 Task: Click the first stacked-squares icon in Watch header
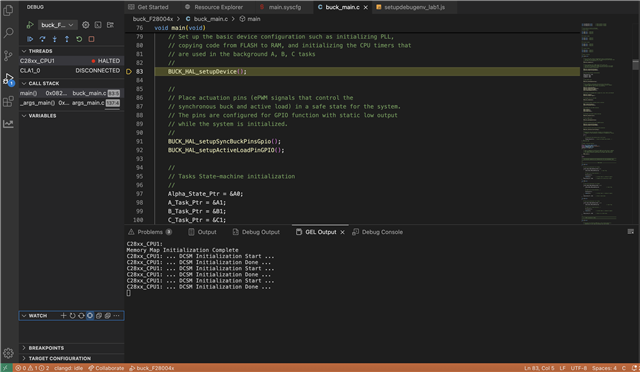[x=99, y=315]
